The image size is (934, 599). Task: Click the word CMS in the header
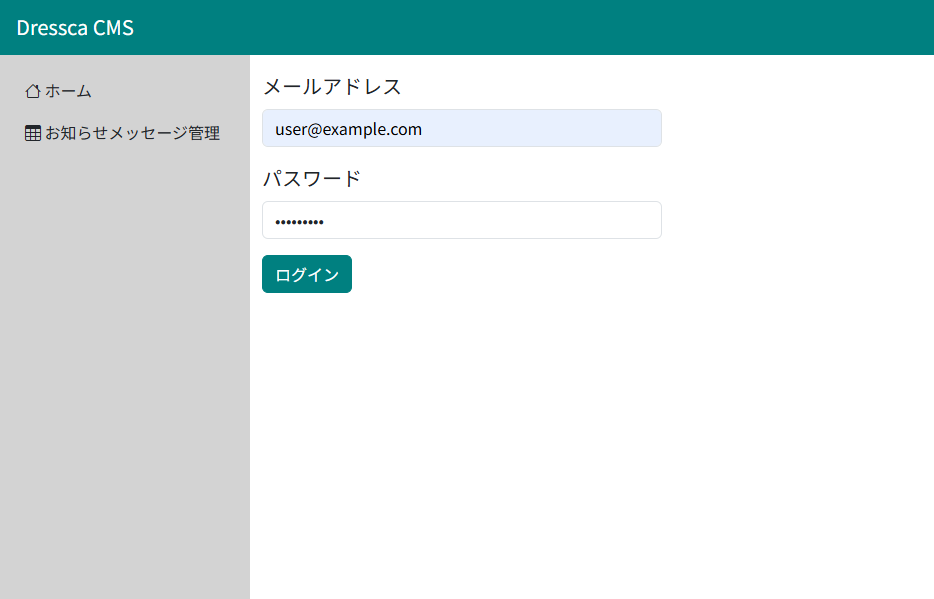(x=113, y=28)
